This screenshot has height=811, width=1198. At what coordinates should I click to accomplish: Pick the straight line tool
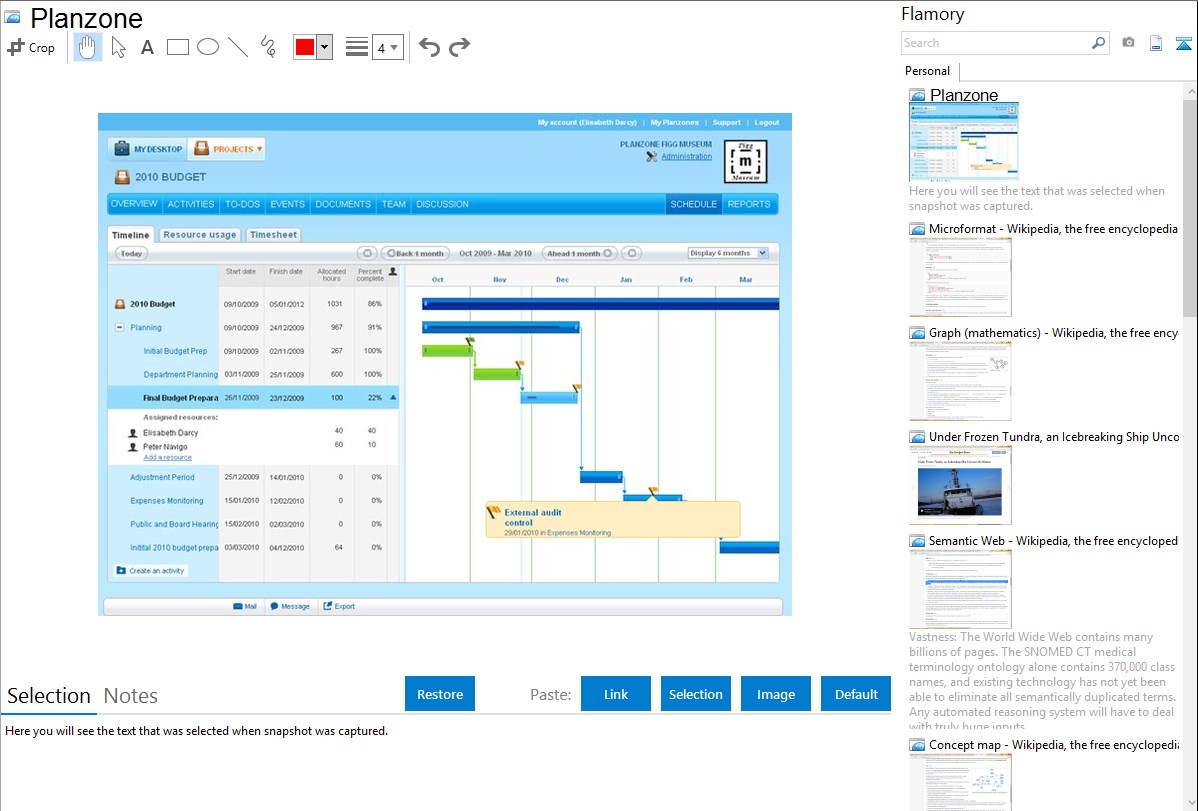238,47
